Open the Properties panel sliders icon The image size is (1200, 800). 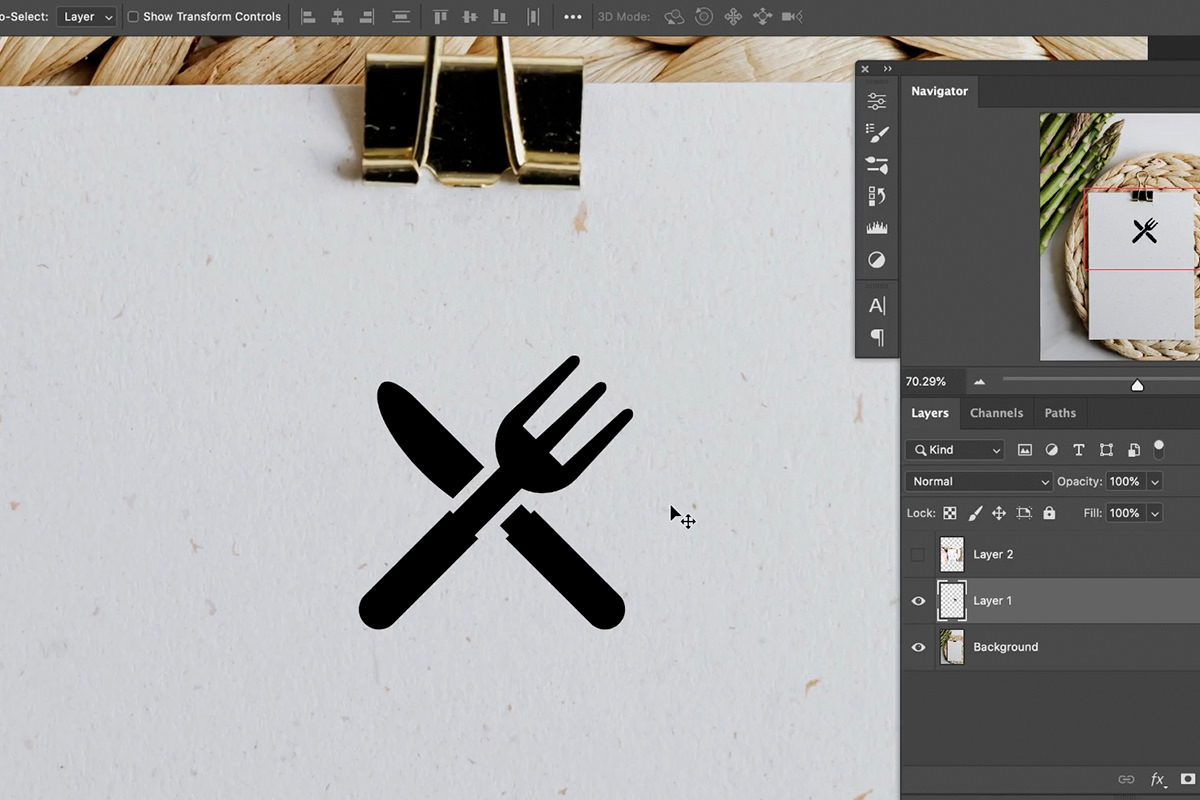[x=877, y=99]
